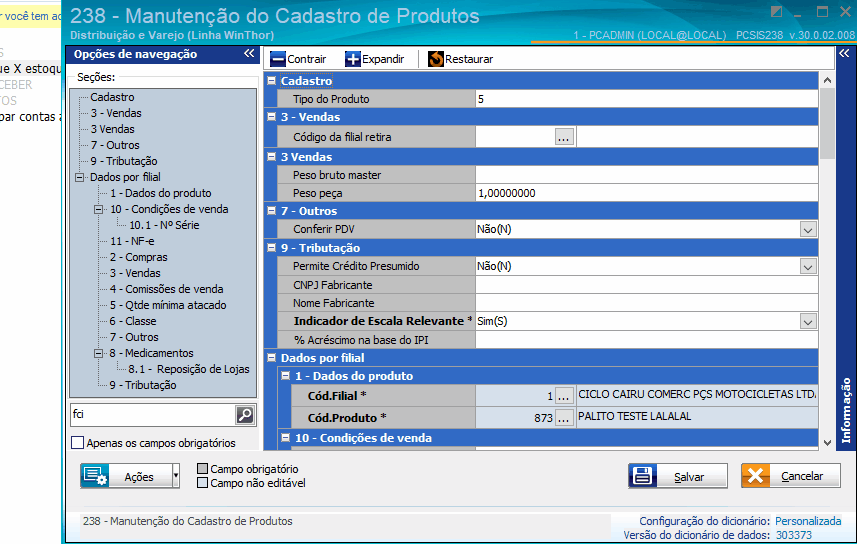
Task: Click scrollbar down arrow of form
Action: [827, 443]
